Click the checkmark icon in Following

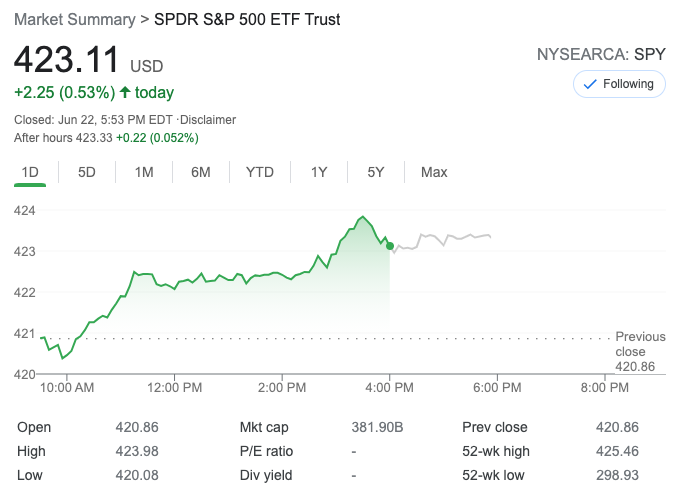589,84
